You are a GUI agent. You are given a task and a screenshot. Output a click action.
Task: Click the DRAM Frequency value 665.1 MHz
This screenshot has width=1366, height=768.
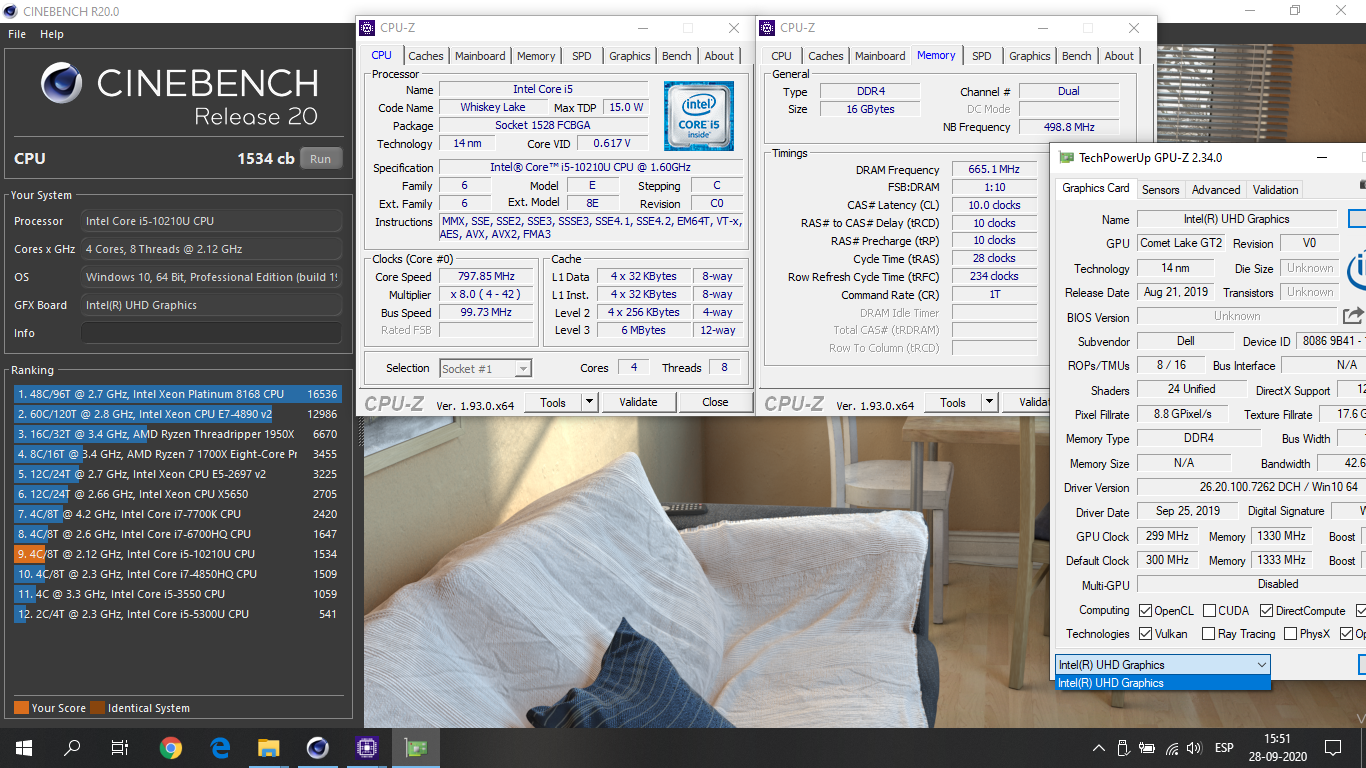(994, 170)
